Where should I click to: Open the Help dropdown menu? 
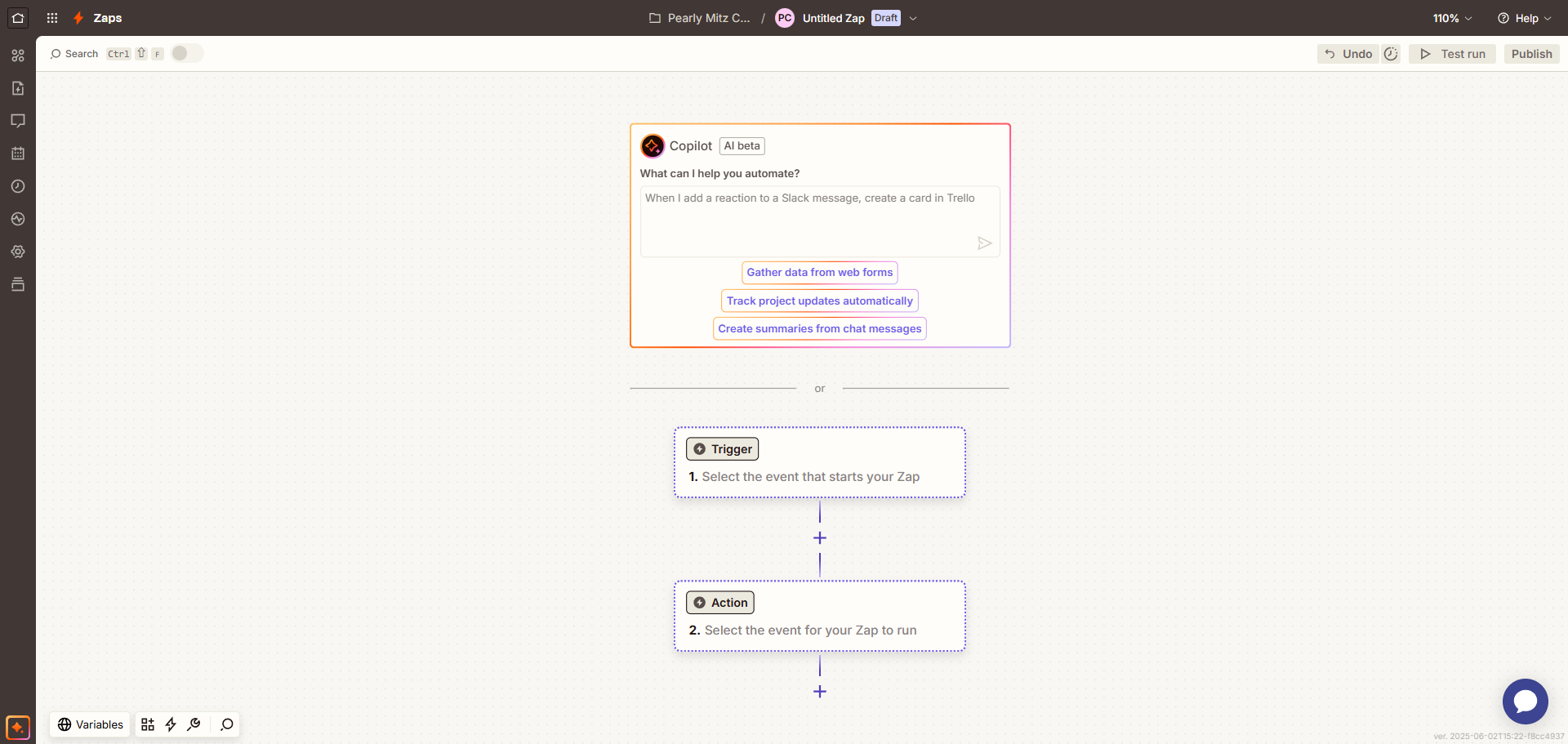click(x=1524, y=17)
